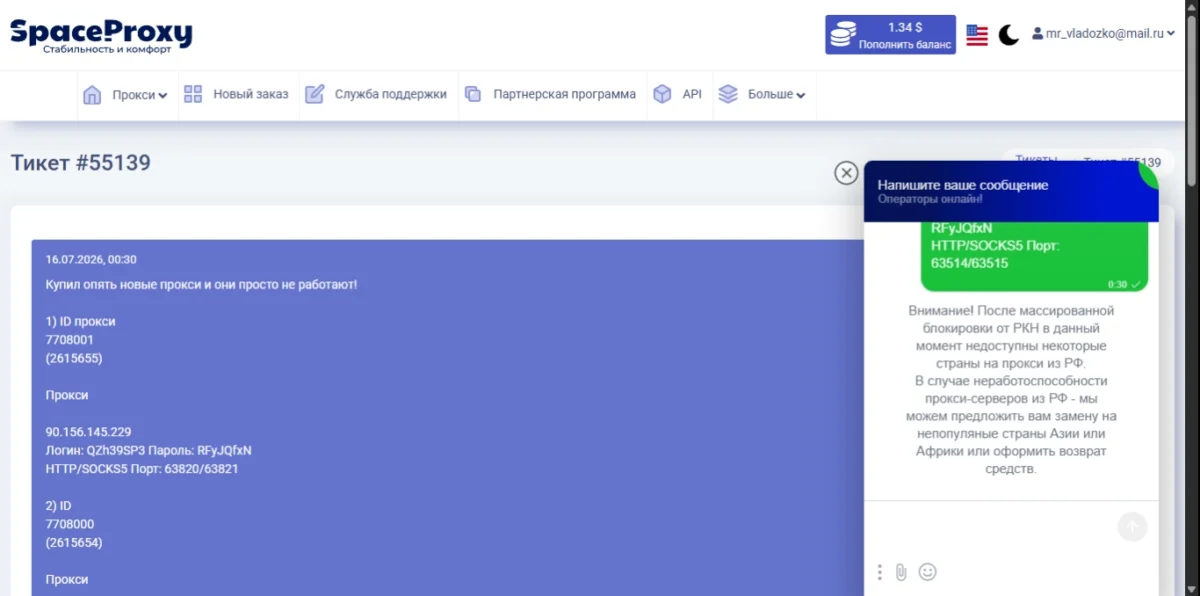Open the API menu item

[x=678, y=95]
